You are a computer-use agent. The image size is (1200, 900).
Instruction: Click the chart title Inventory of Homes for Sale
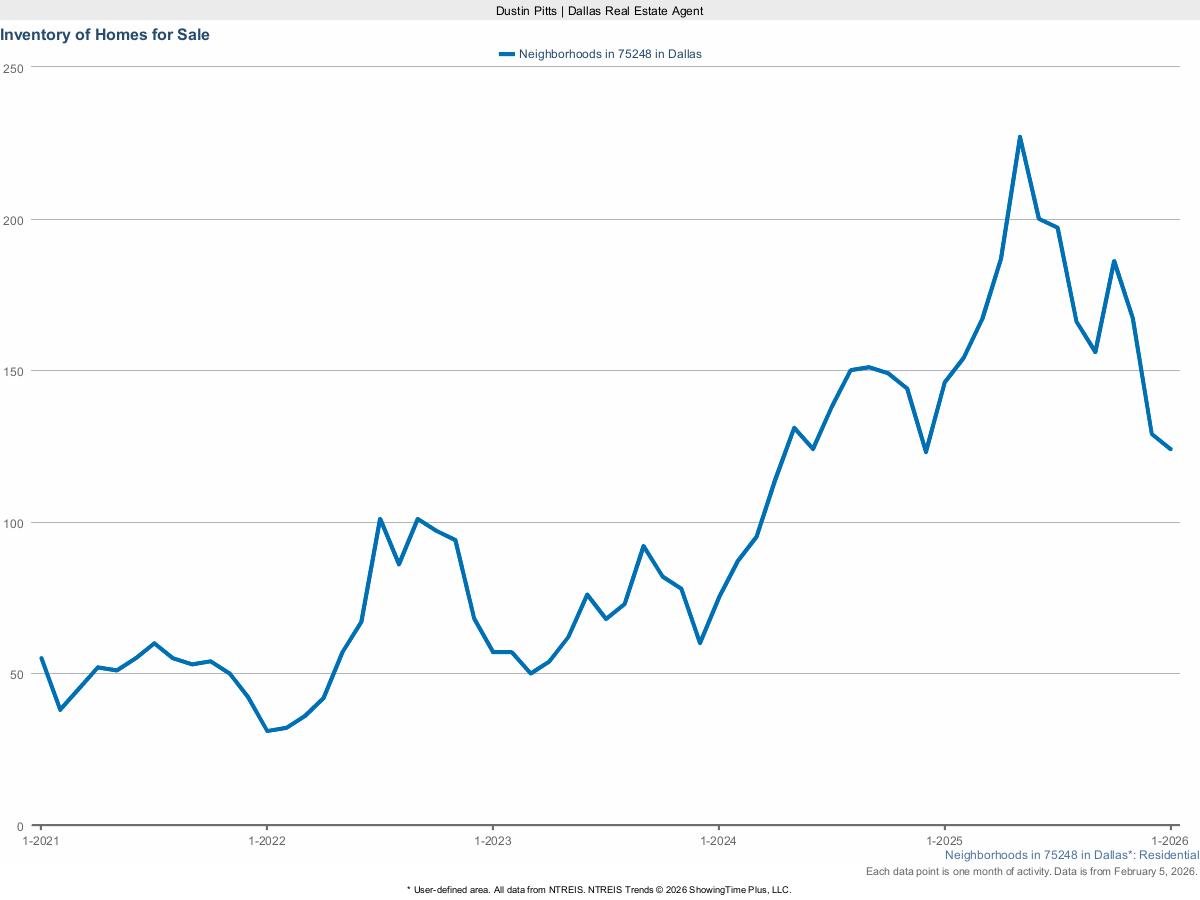pos(105,34)
